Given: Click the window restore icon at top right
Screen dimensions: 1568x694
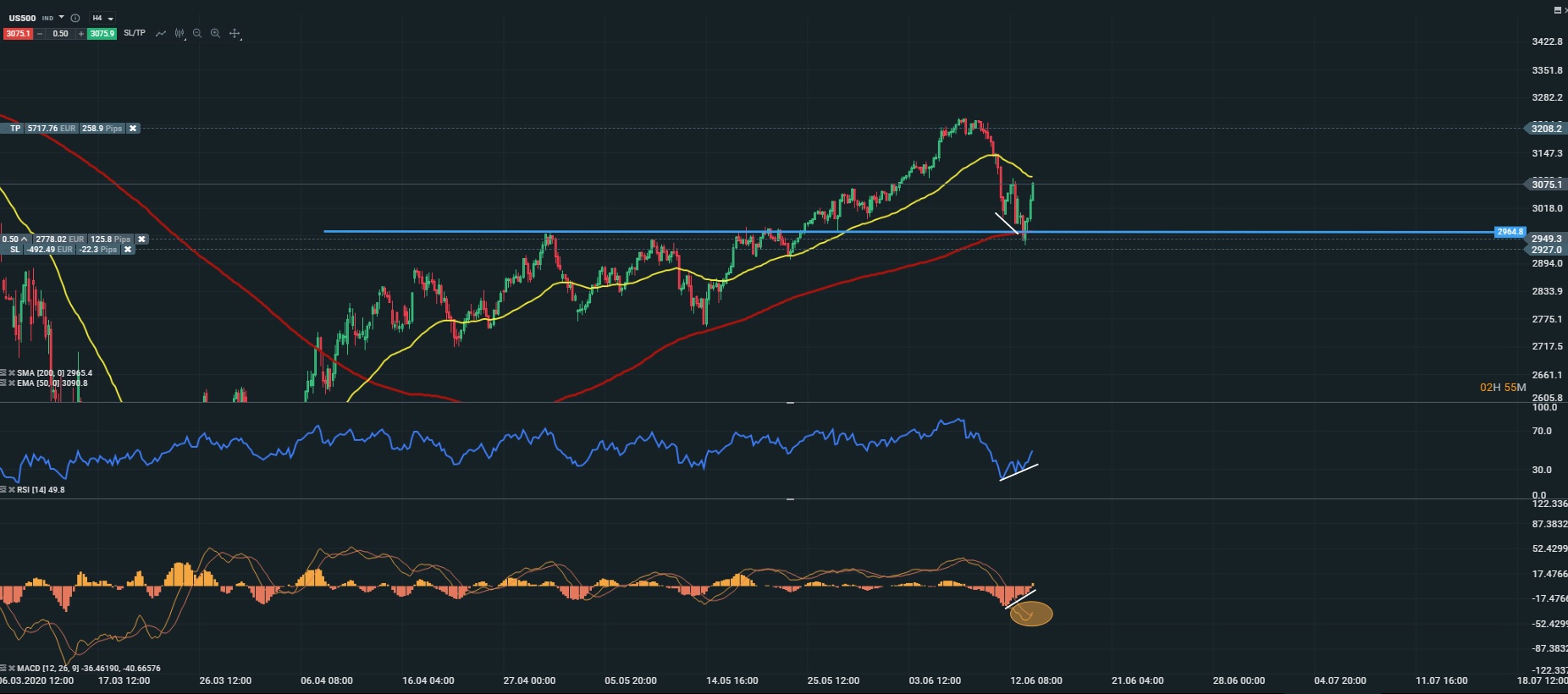Looking at the screenshot, I should click(1558, 10).
